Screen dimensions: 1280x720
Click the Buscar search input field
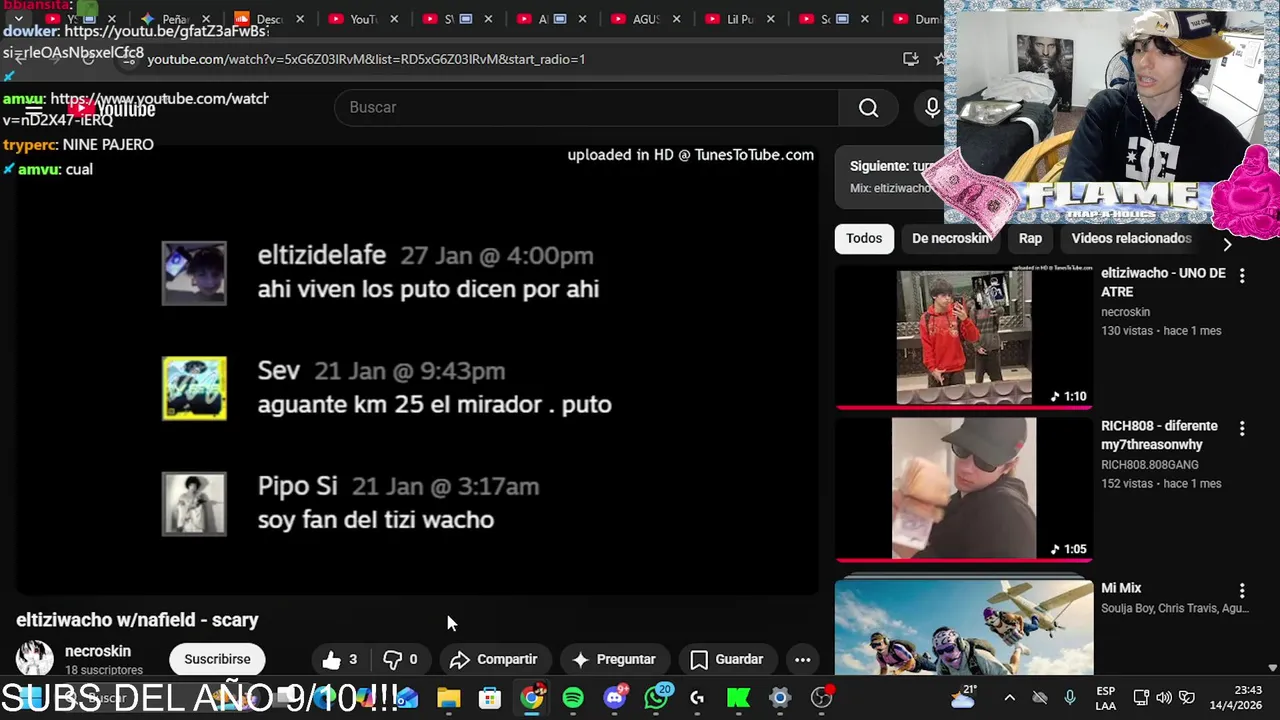tap(586, 107)
